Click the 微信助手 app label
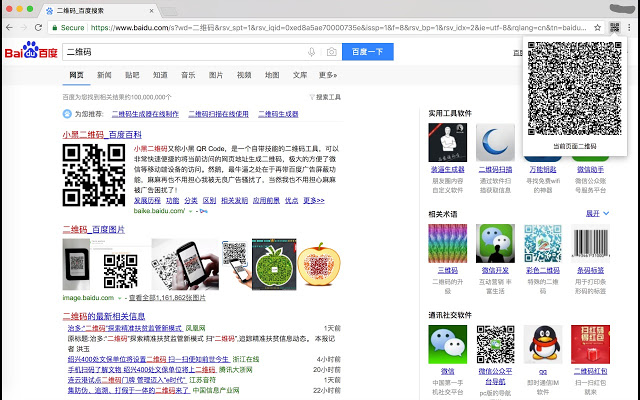Image resolution: width=640 pixels, height=400 pixels. 590,169
